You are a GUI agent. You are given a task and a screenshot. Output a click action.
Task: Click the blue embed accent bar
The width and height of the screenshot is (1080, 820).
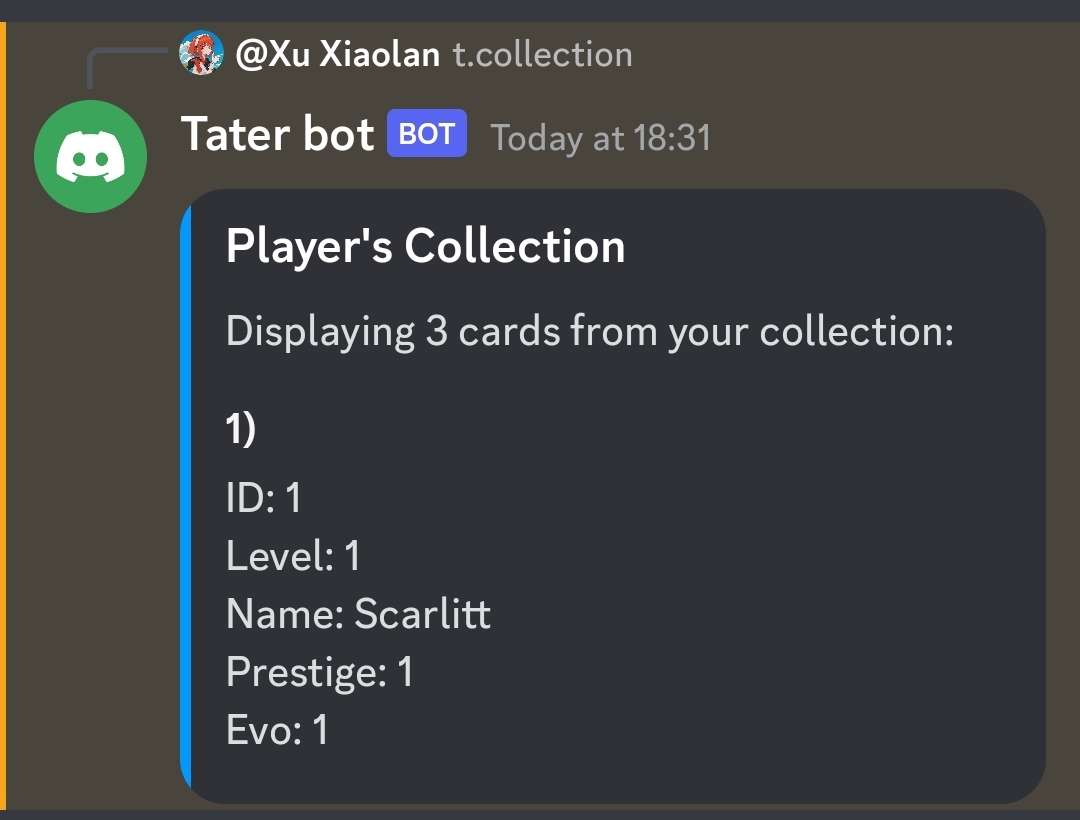185,497
